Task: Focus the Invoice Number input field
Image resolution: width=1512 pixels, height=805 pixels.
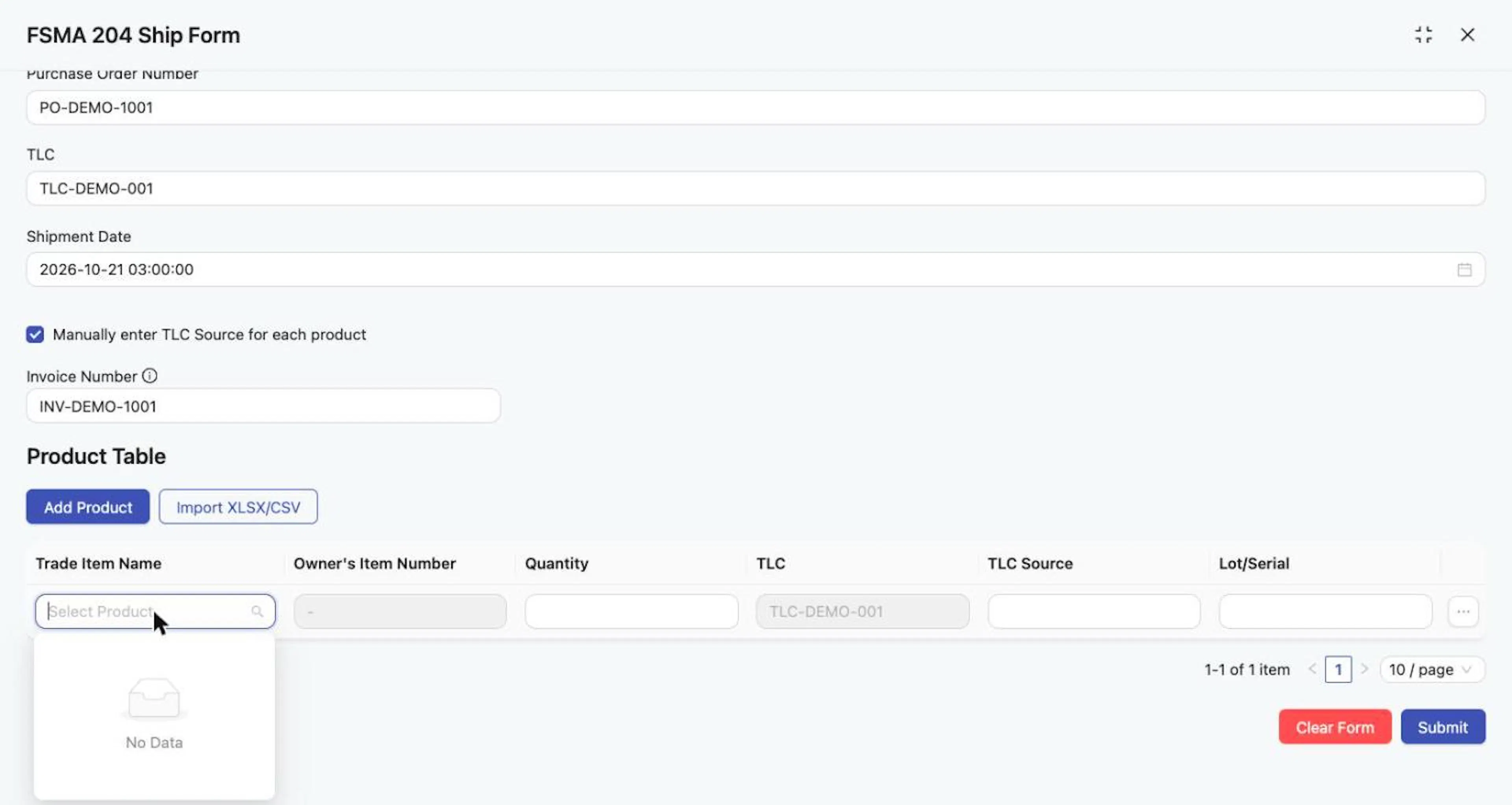Action: pos(263,406)
